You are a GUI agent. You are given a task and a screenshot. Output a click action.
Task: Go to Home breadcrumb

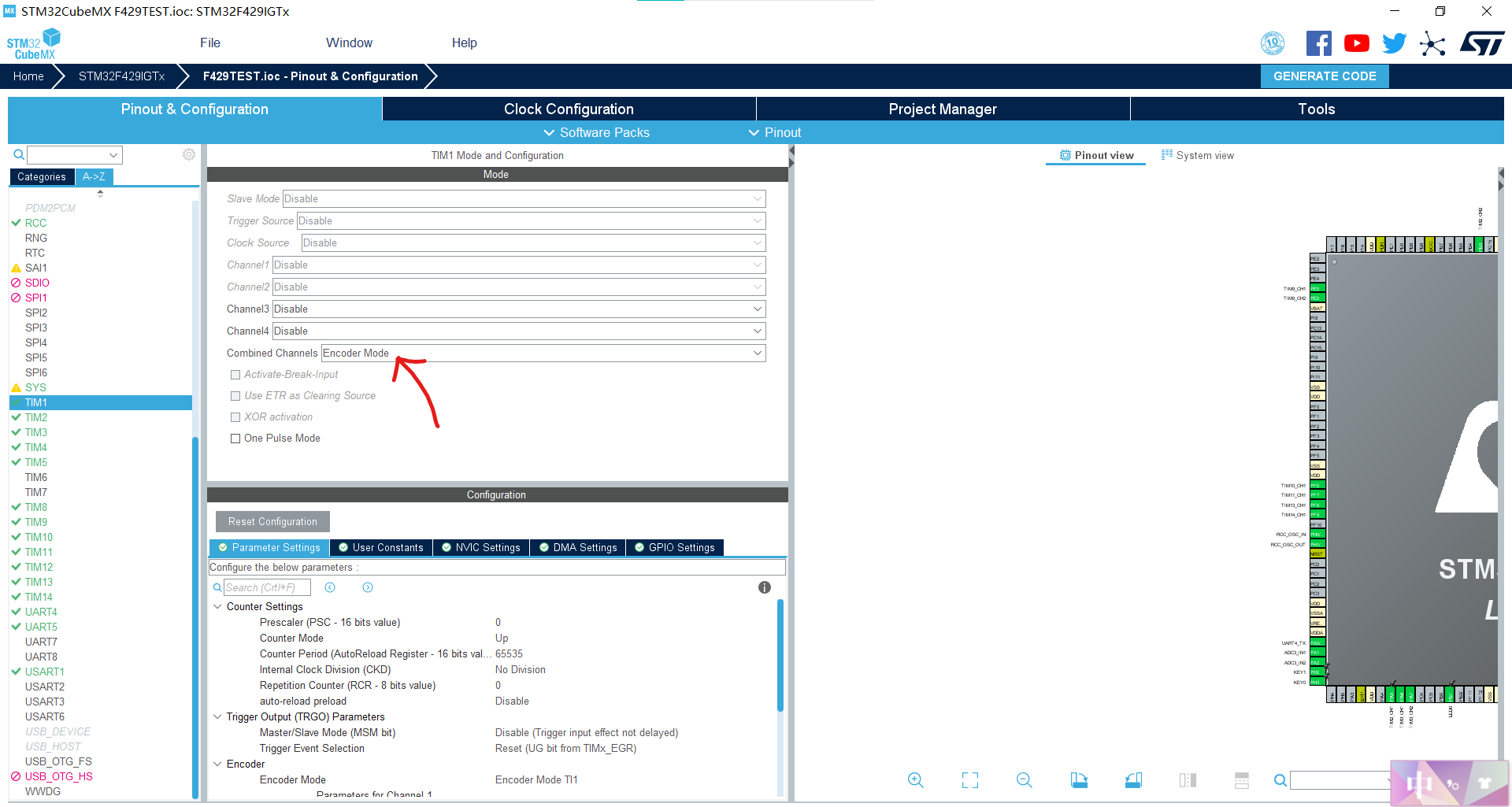pyautogui.click(x=28, y=76)
